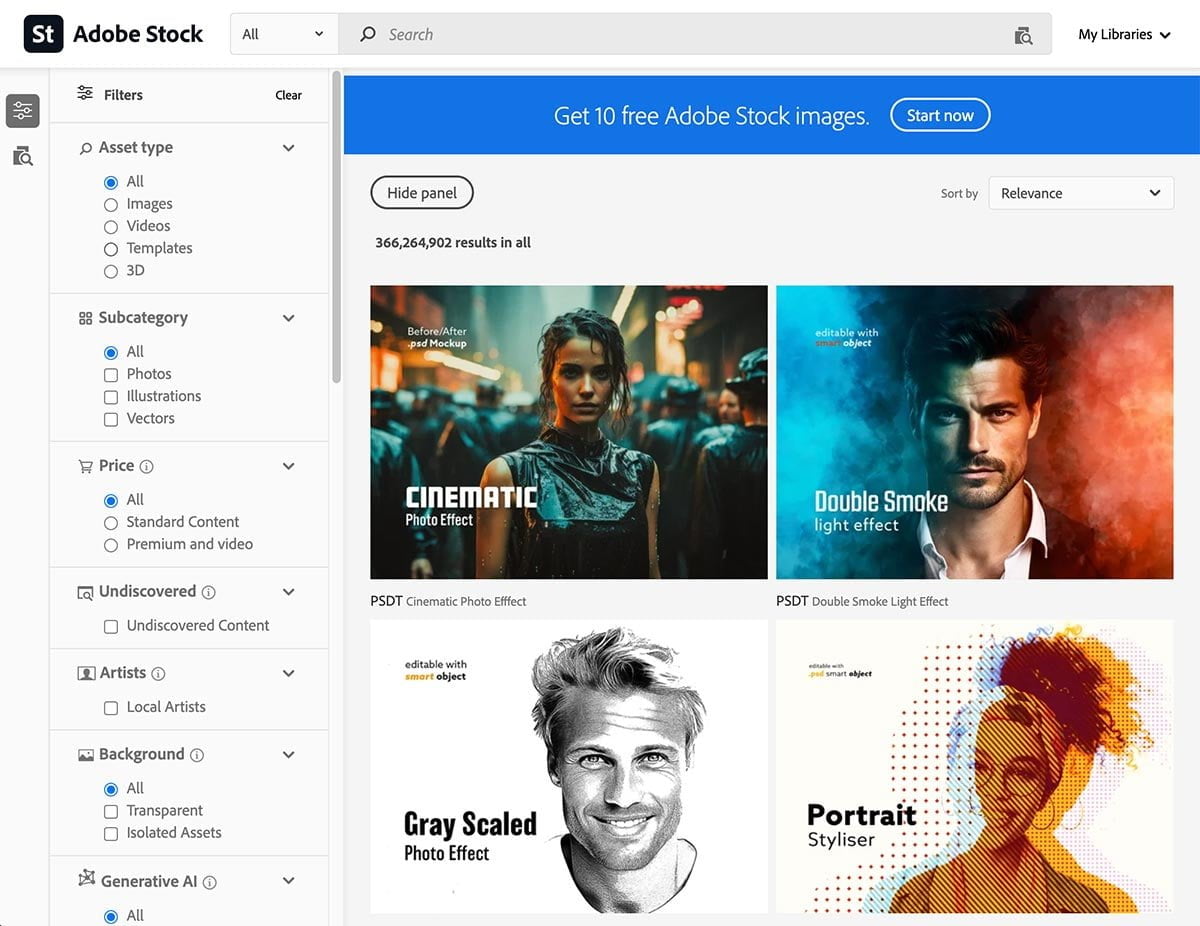Viewport: 1200px width, 926px height.
Task: Open the Double Smoke light effect thumbnail
Action: pos(975,432)
